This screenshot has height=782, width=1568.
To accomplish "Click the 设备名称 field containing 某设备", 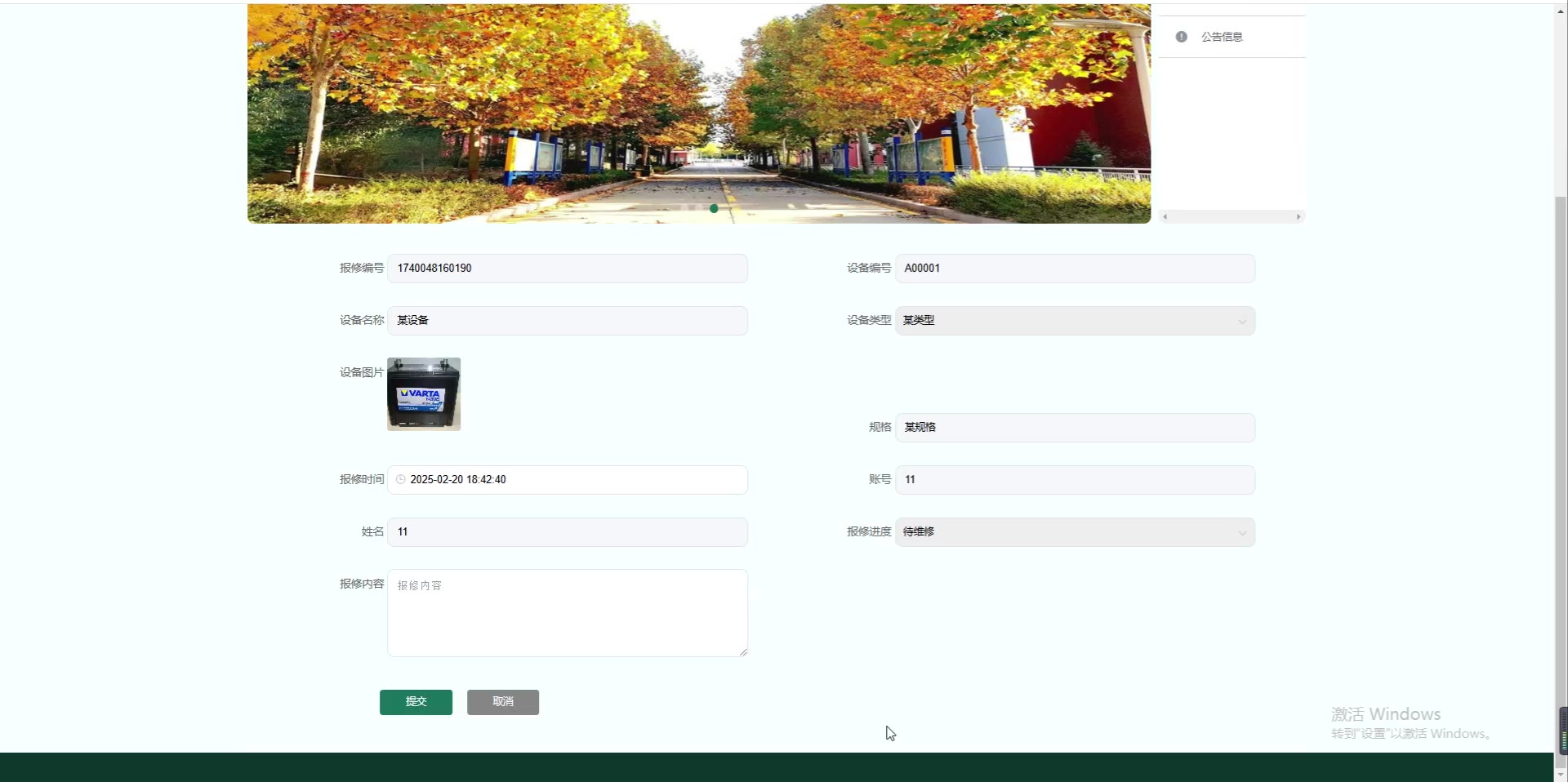I will pyautogui.click(x=567, y=321).
